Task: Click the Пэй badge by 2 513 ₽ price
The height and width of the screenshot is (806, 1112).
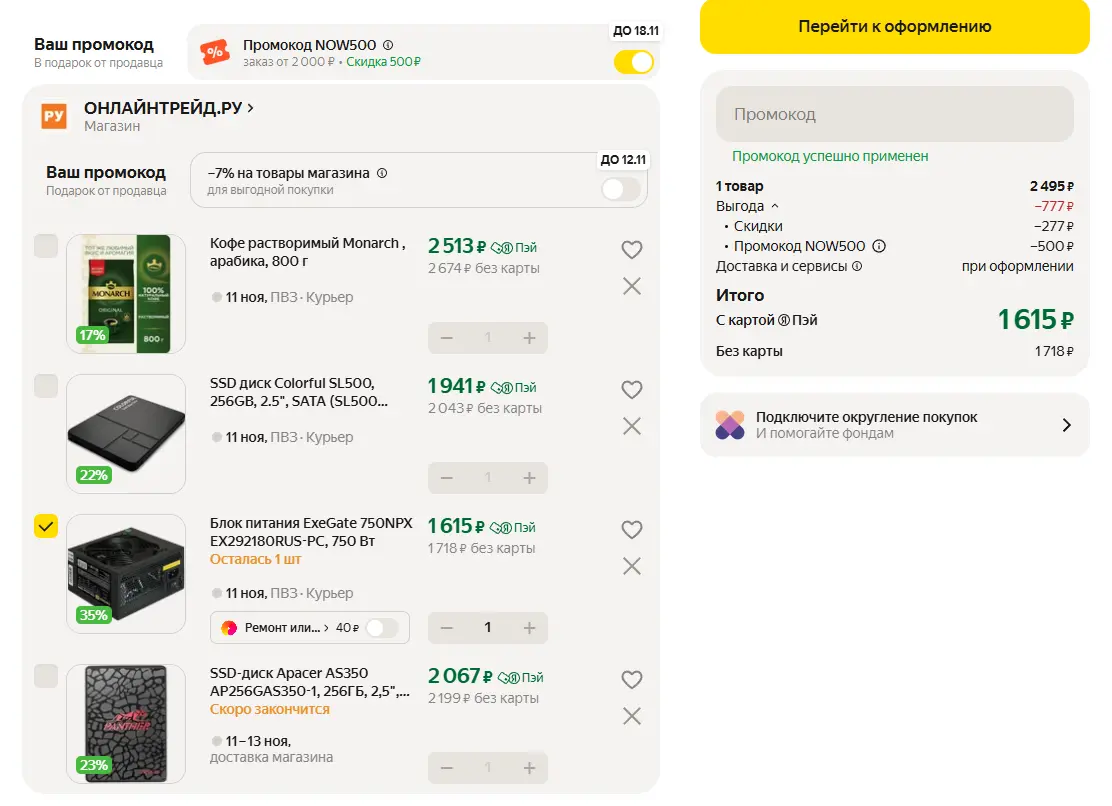Action: tap(513, 247)
